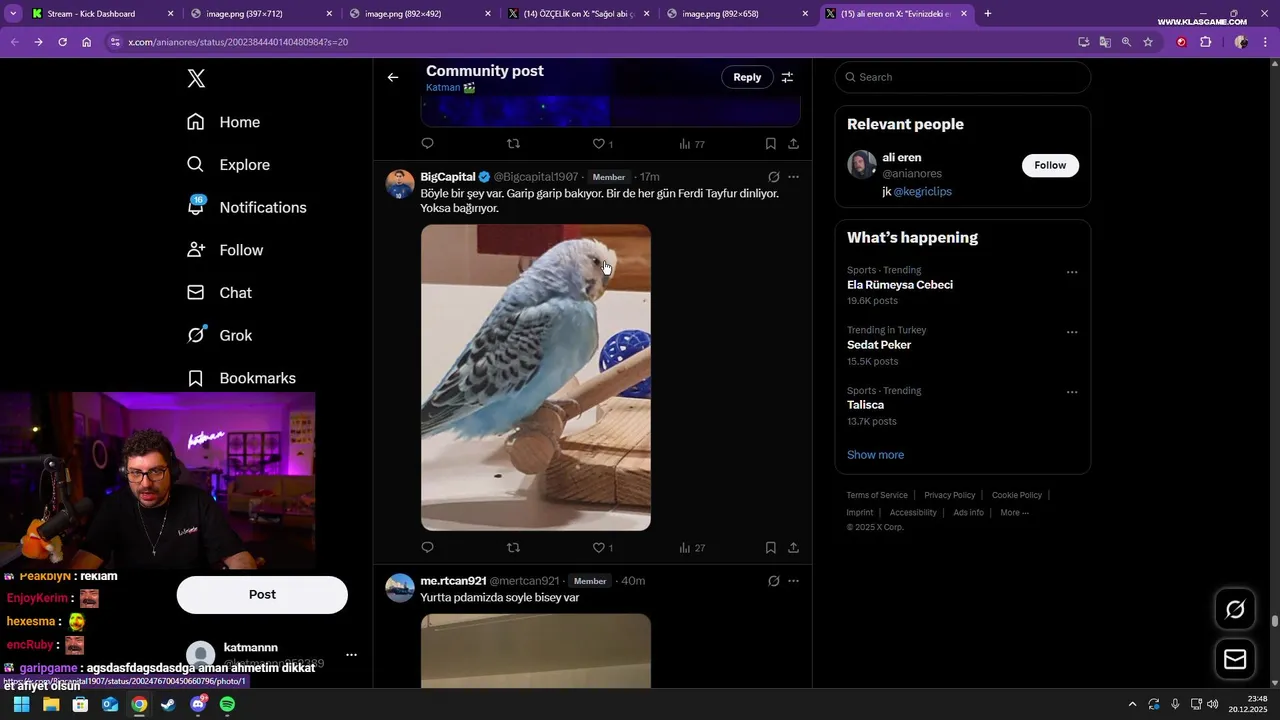1280x720 pixels.
Task: Switch to ÖZÇELİK on X tab
Action: point(579,14)
